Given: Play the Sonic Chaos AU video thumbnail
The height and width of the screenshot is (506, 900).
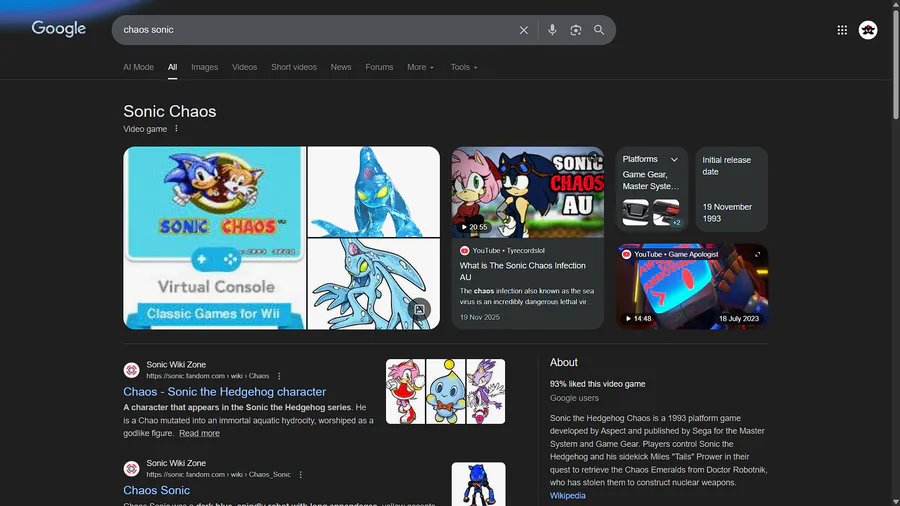Looking at the screenshot, I should pos(527,192).
